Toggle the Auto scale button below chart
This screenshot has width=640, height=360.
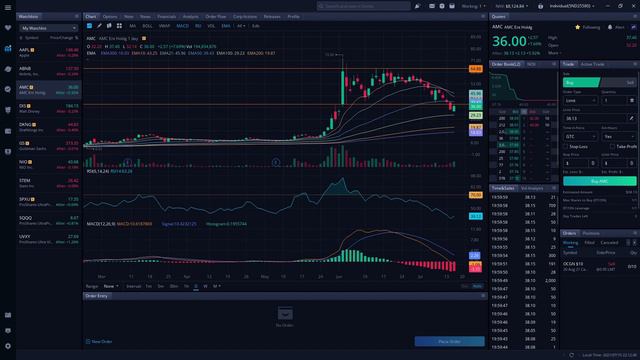(x=477, y=286)
